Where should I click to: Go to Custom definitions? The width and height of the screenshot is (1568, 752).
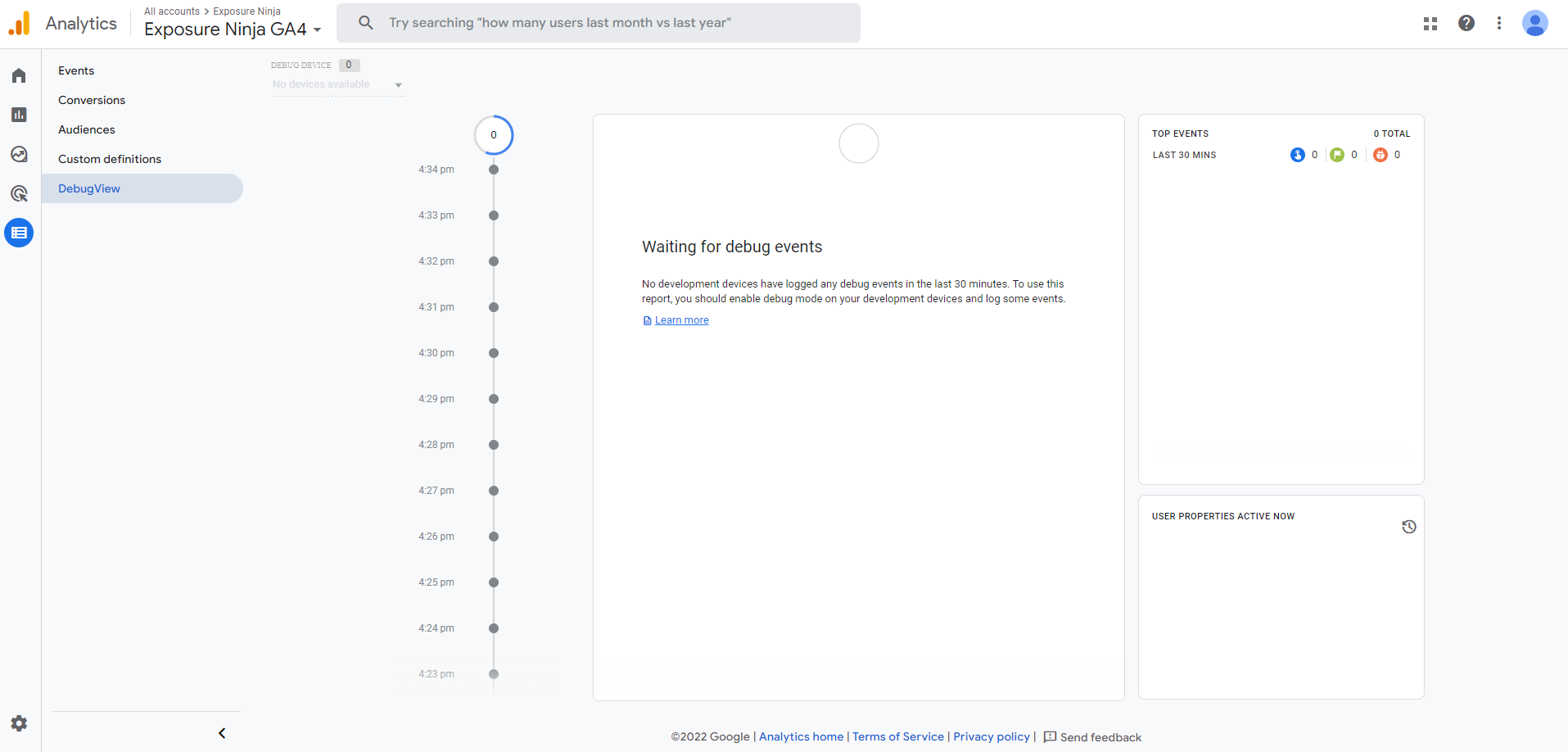[x=110, y=159]
